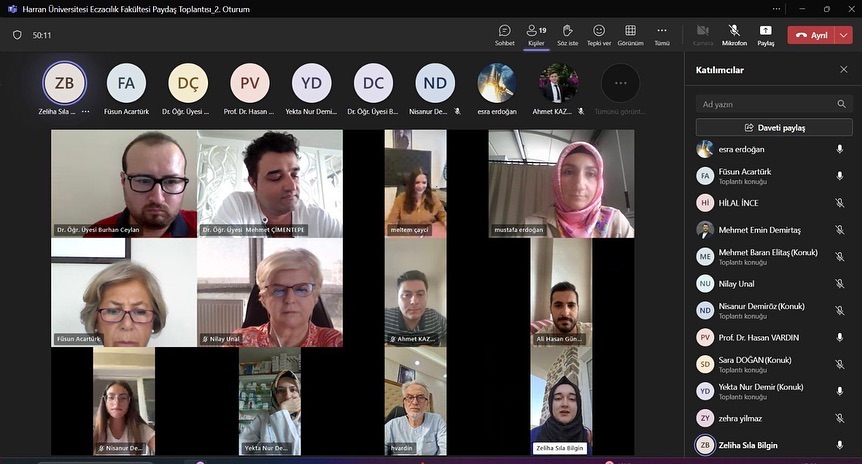Open options next to Zeliha Sıla avatar
This screenshot has width=862, height=464.
[x=85, y=112]
